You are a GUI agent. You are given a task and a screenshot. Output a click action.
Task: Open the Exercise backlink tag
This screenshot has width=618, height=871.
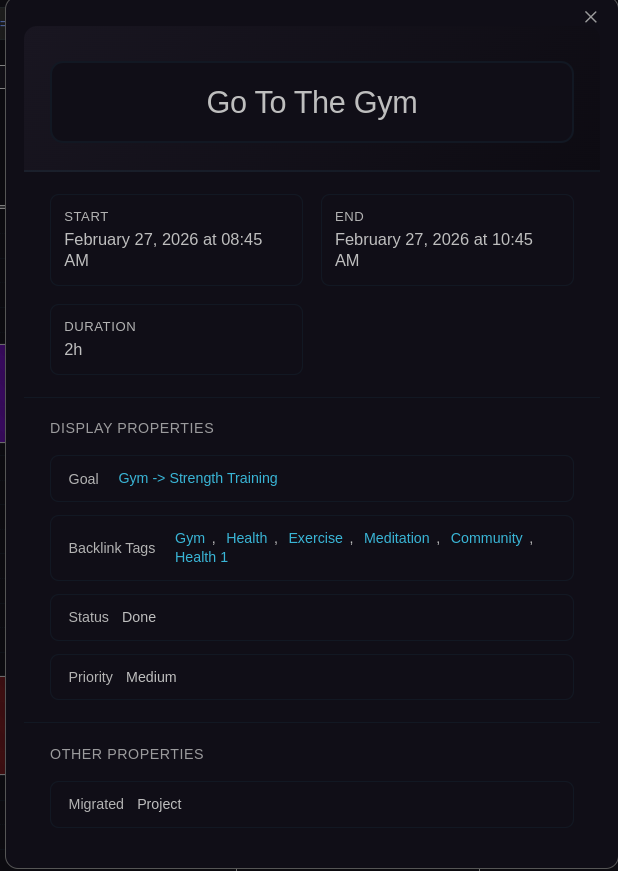click(x=315, y=538)
